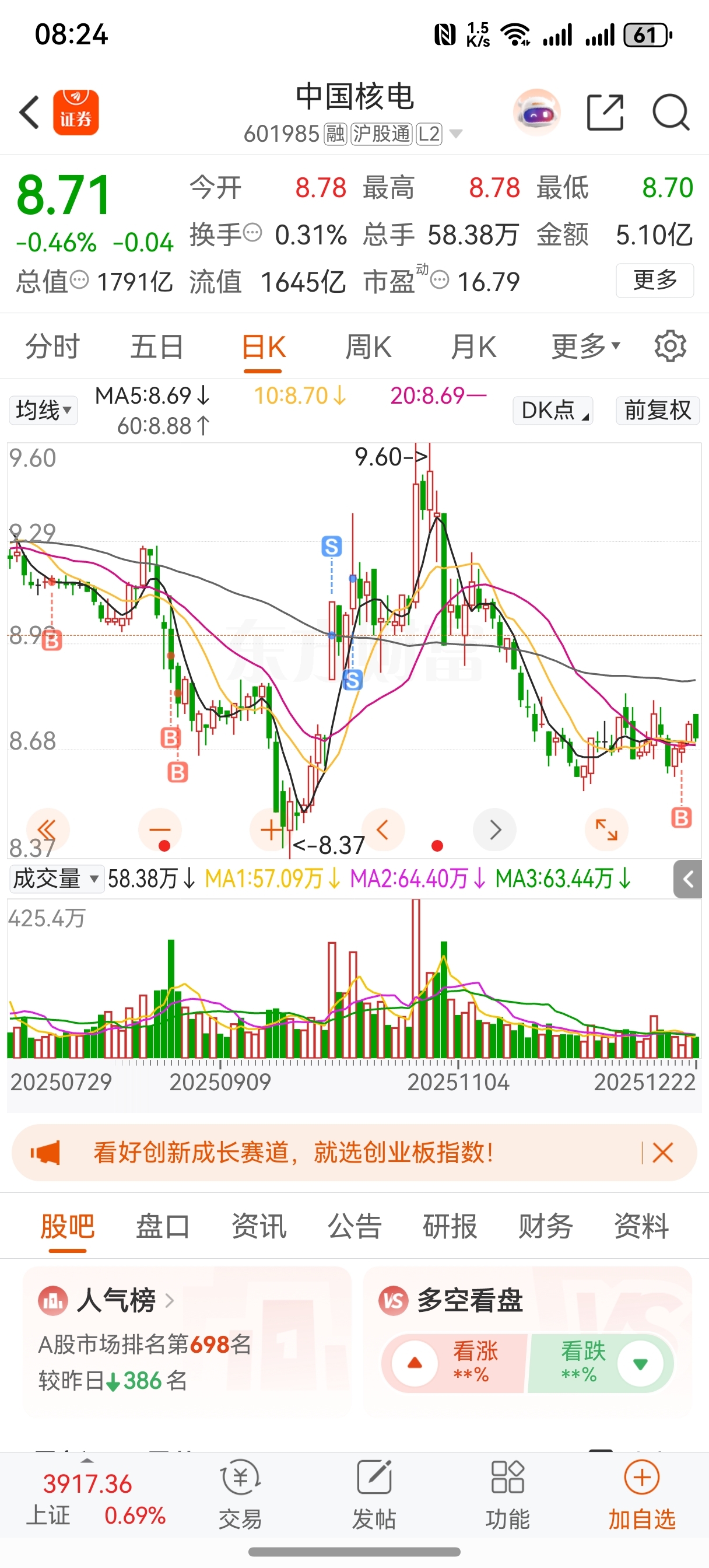The height and width of the screenshot is (1568, 709).
Task: Tap info icon beside 总值
Action: click(79, 279)
